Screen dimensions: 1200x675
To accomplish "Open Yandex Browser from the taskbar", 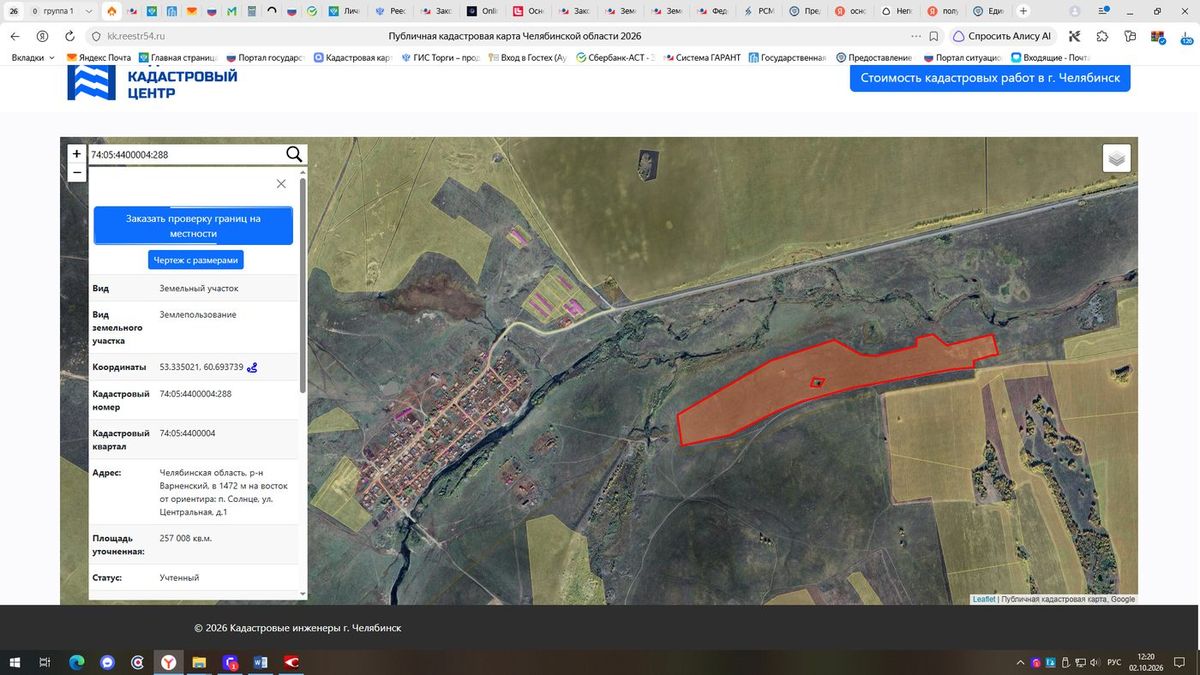I will pyautogui.click(x=169, y=662).
